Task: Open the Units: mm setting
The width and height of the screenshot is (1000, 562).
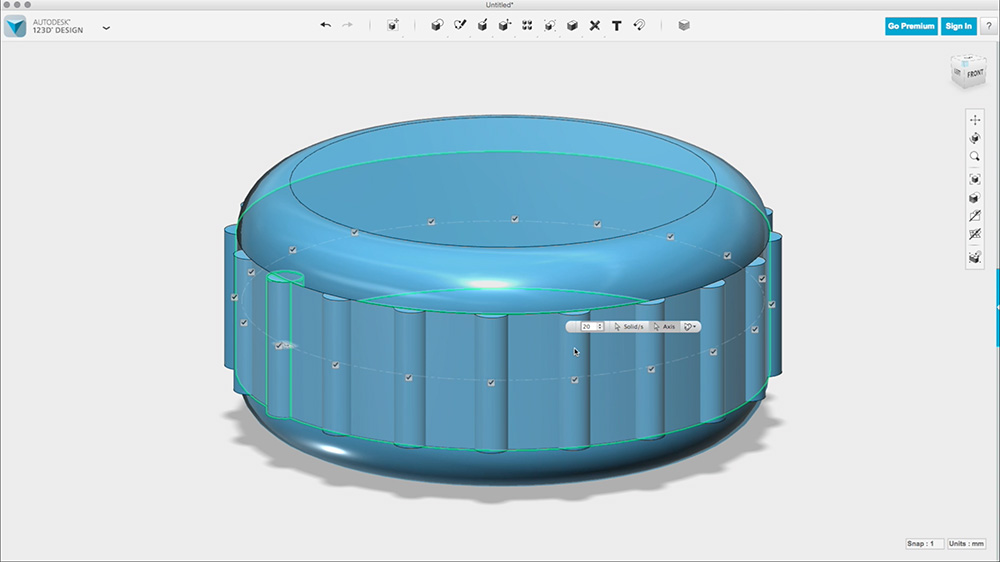Action: pos(966,544)
